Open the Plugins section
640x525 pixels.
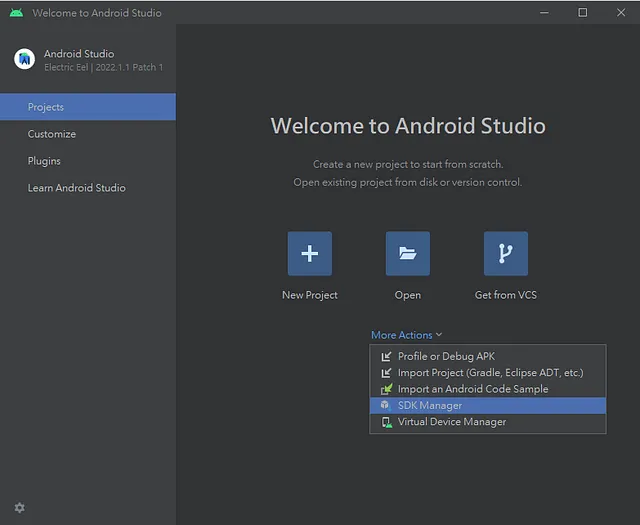[x=88, y=161]
